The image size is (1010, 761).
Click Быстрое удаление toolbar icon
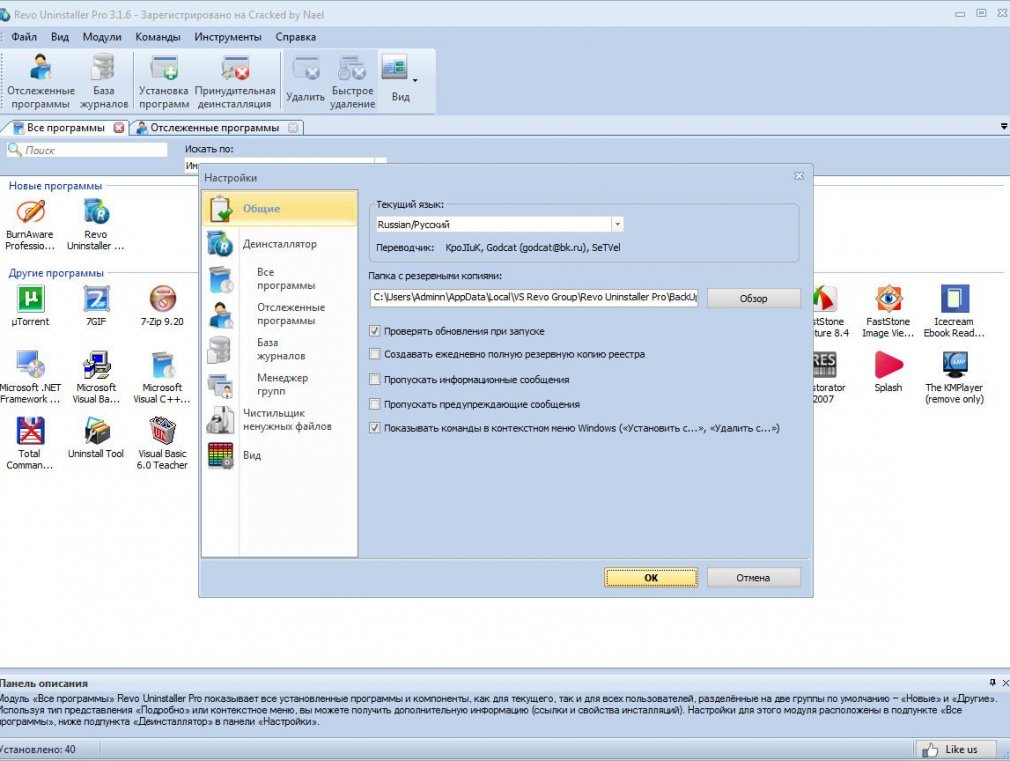(x=352, y=82)
